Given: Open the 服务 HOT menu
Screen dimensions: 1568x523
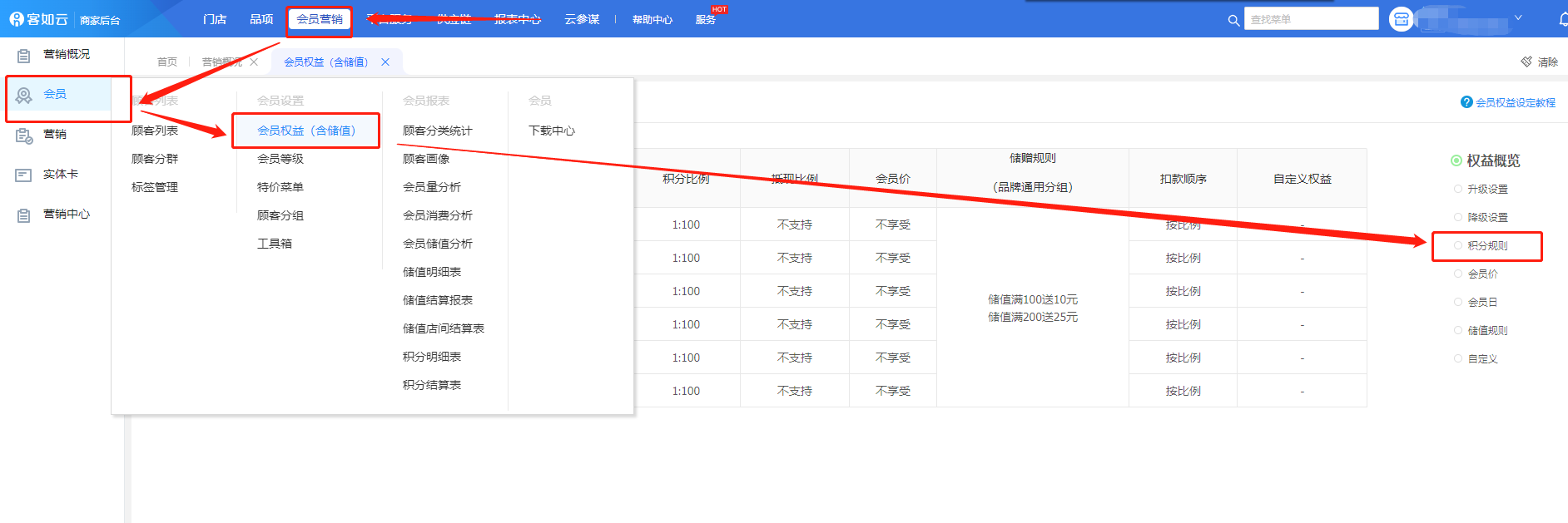Looking at the screenshot, I should tap(706, 19).
